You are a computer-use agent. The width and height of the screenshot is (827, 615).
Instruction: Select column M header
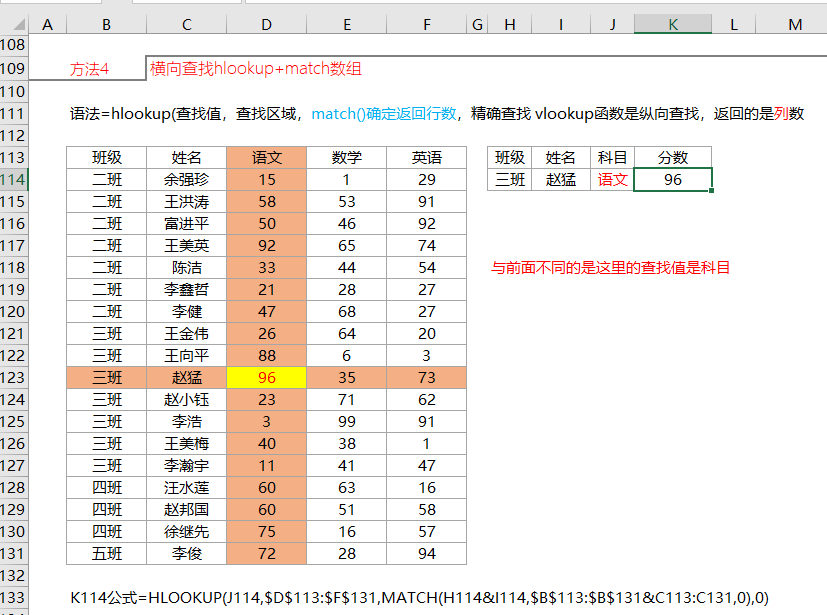(795, 25)
